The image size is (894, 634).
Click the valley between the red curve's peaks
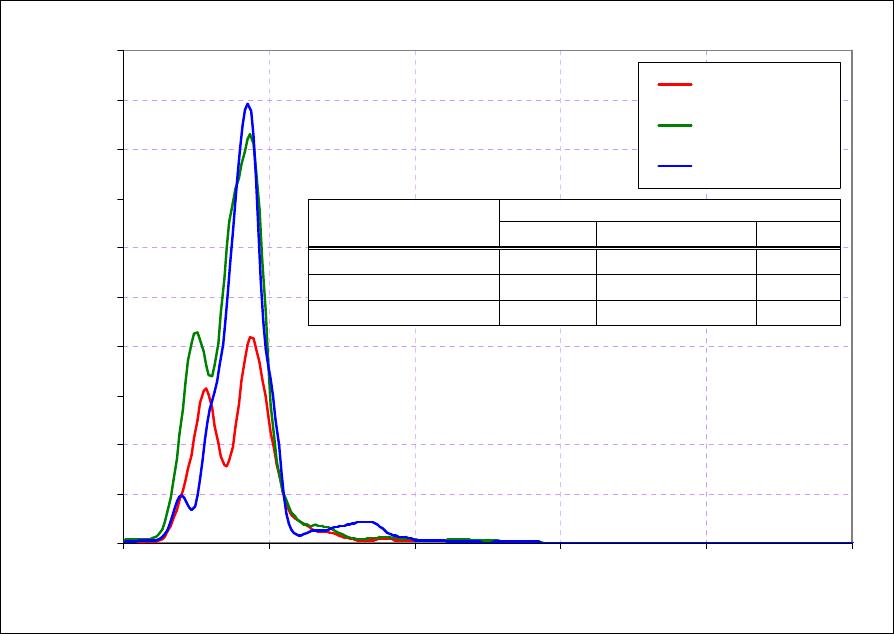click(x=226, y=465)
